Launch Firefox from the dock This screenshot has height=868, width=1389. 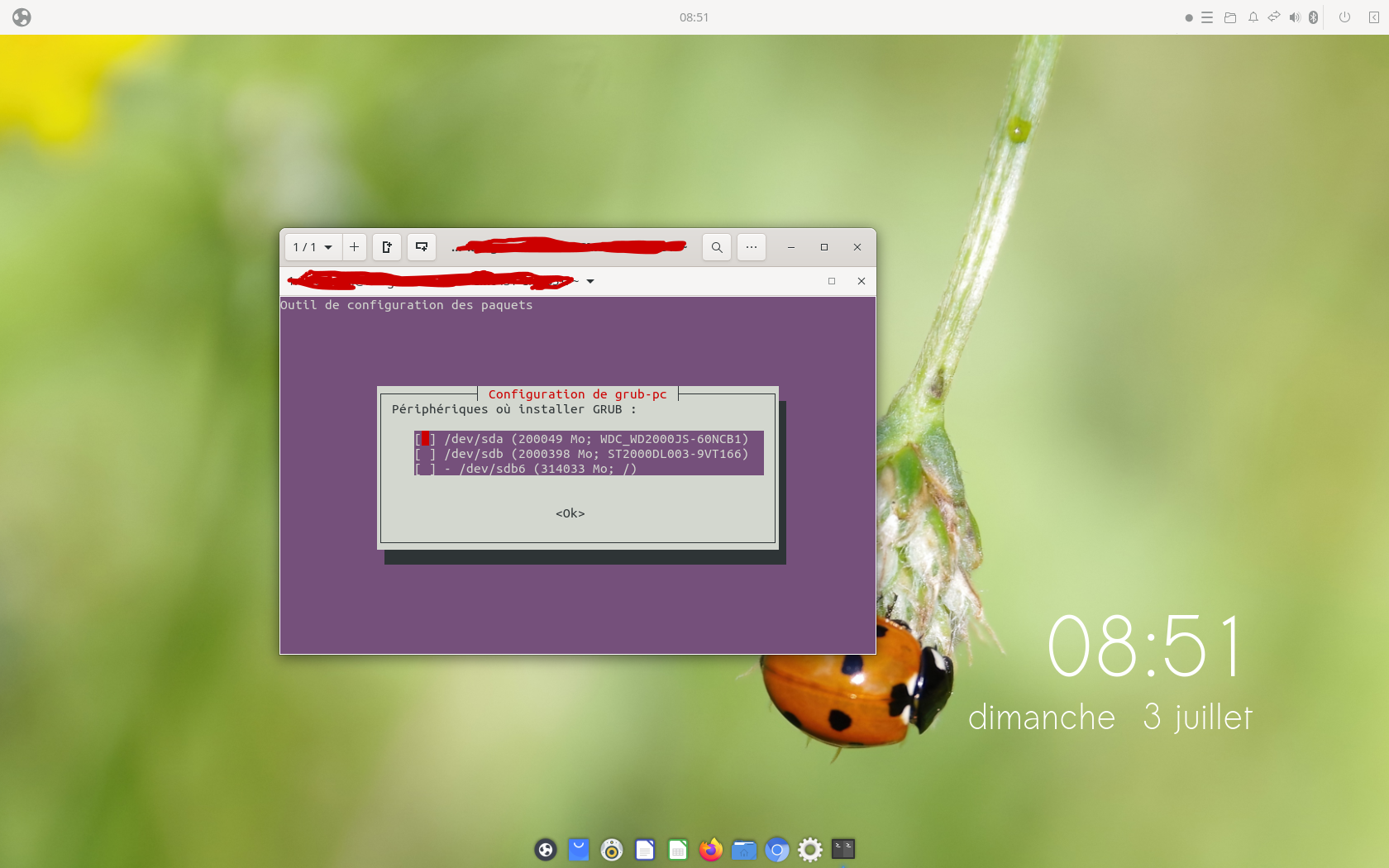(x=711, y=849)
